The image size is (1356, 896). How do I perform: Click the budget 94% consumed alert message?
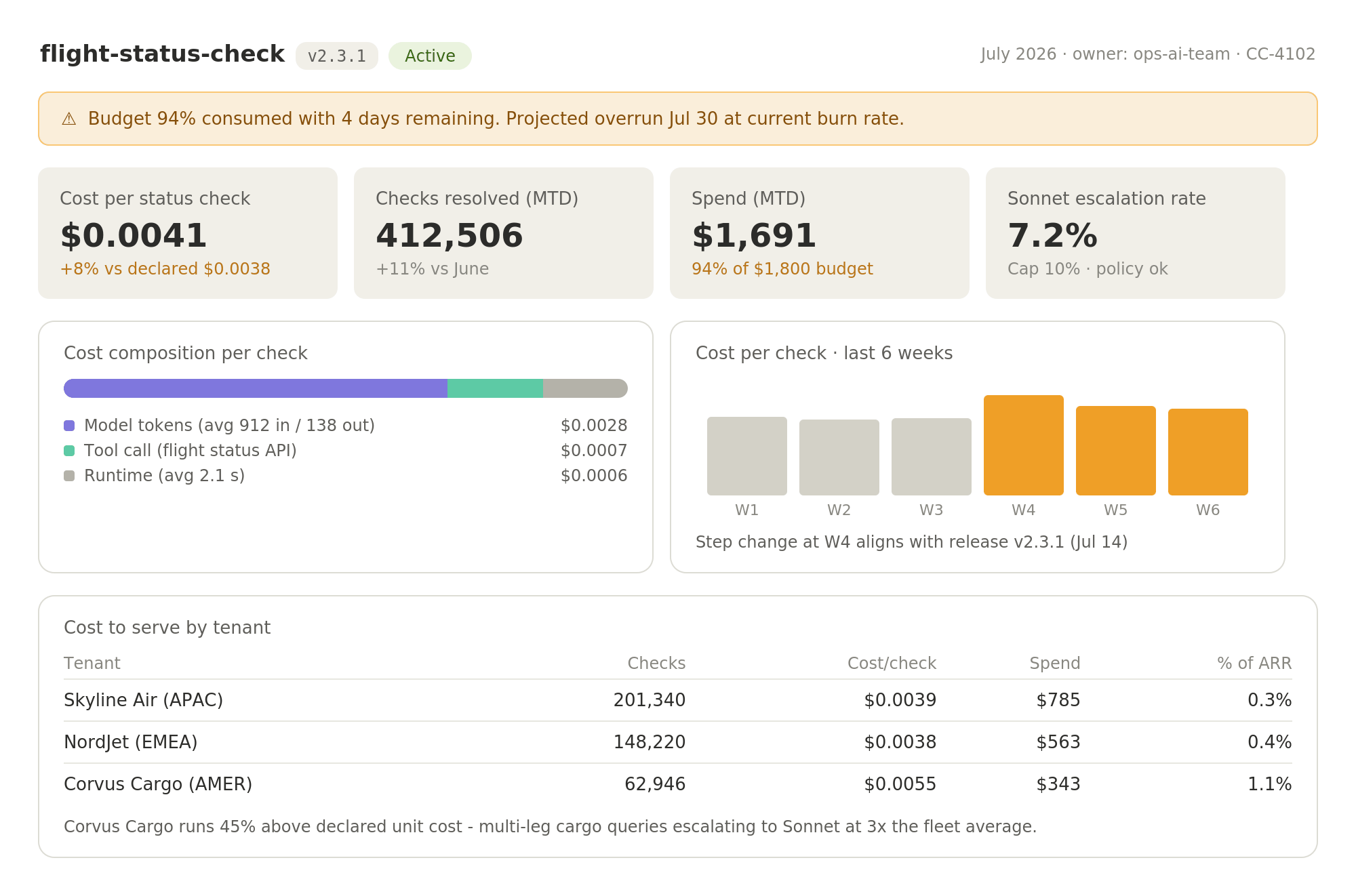[496, 119]
